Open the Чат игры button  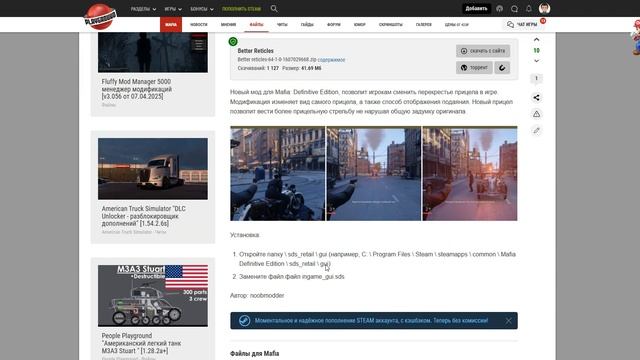pyautogui.click(x=522, y=25)
